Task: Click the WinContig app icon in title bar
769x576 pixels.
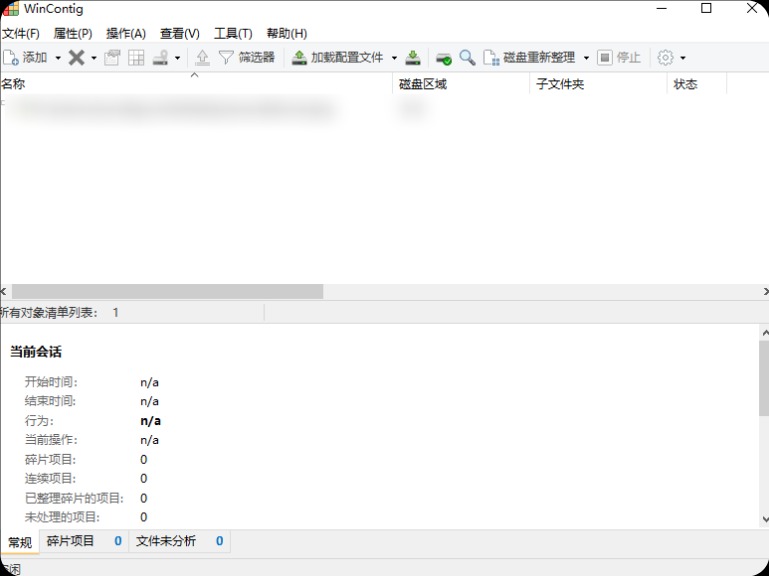Action: [11, 8]
